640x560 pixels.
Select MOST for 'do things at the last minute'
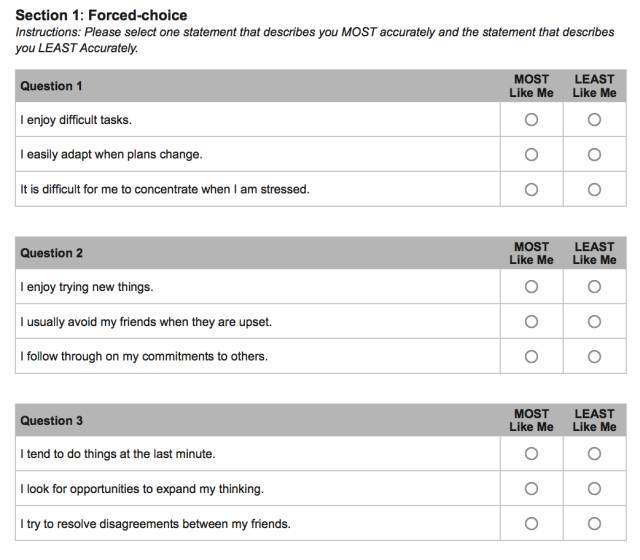(x=531, y=454)
